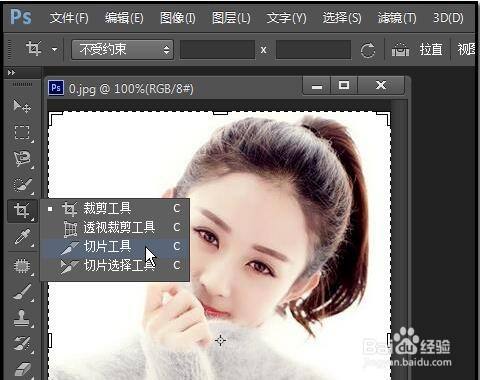
Task: Choose 切片选择工具 from the flyout
Action: pos(115,266)
